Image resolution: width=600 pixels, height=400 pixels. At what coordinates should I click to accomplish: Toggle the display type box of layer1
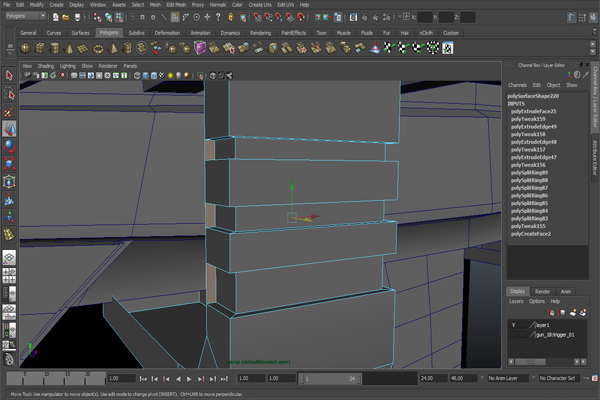(523, 325)
